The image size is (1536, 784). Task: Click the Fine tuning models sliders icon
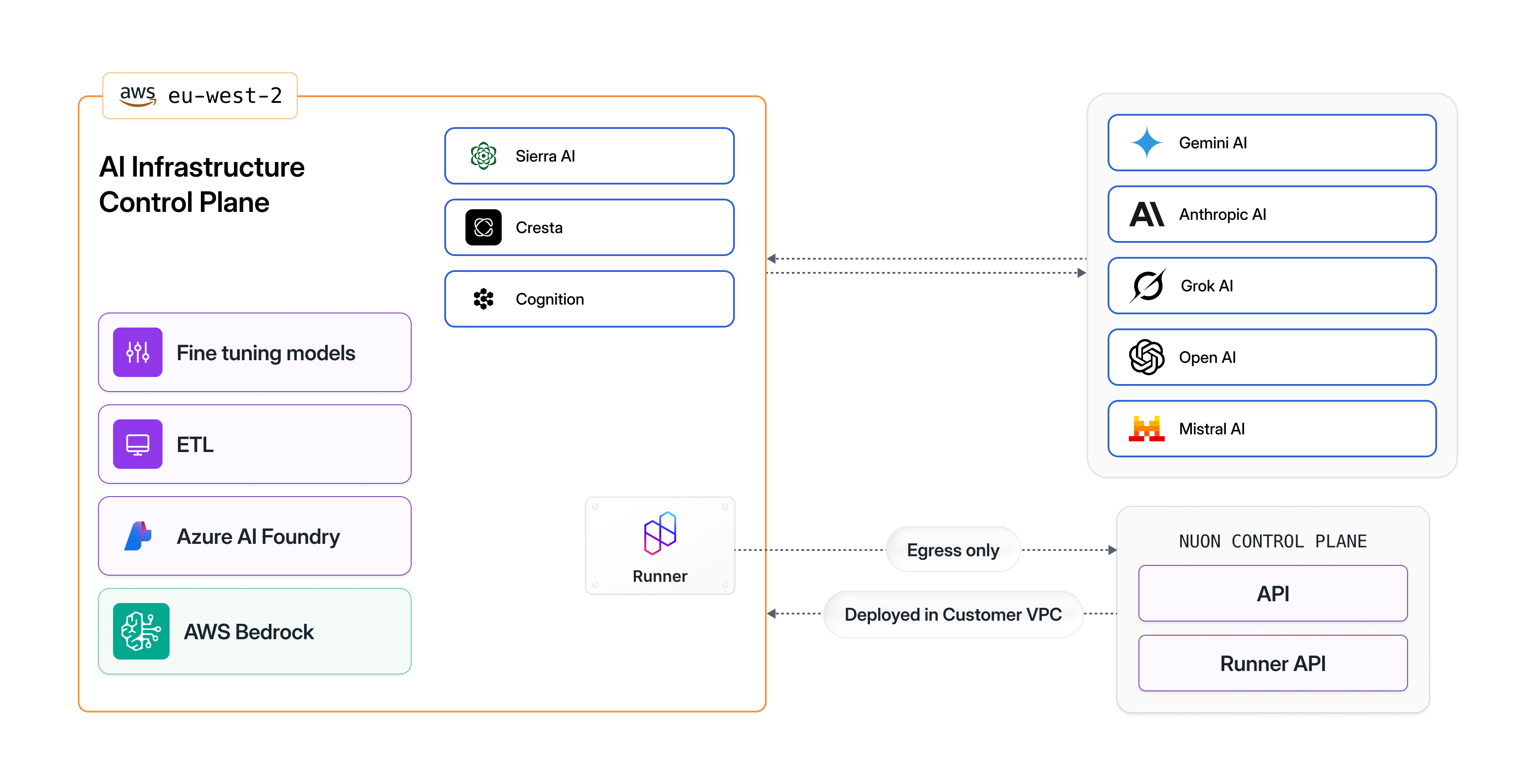coord(138,352)
